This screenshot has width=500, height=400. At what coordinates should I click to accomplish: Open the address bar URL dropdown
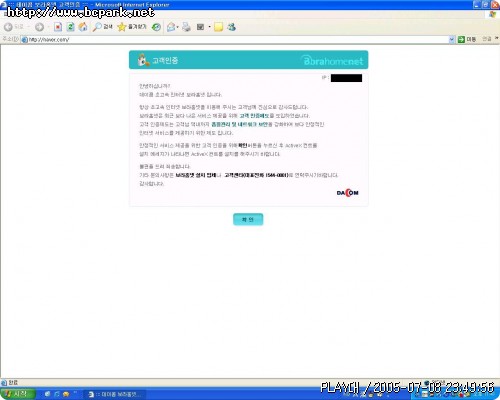point(452,39)
